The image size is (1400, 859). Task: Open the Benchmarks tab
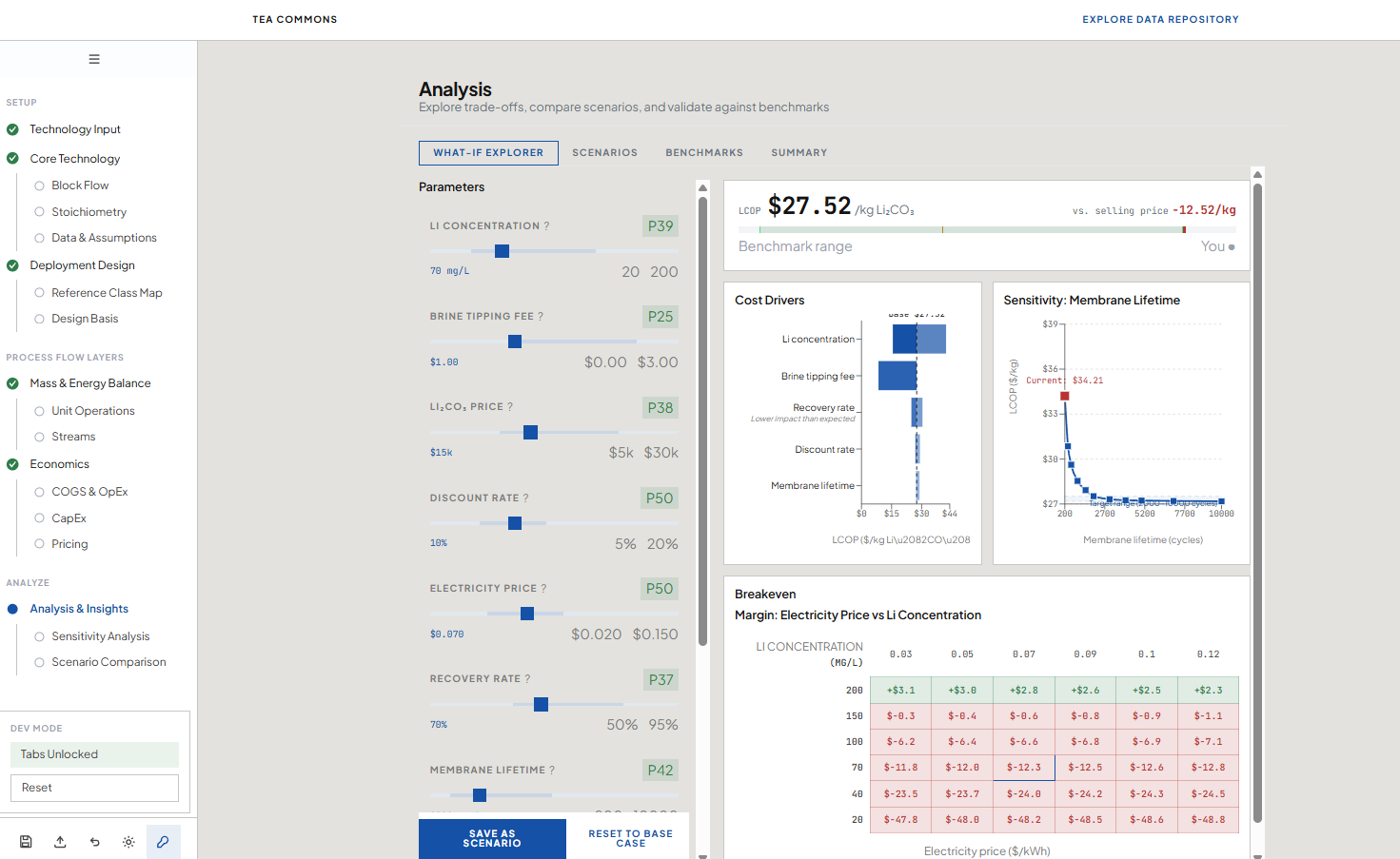tap(703, 152)
